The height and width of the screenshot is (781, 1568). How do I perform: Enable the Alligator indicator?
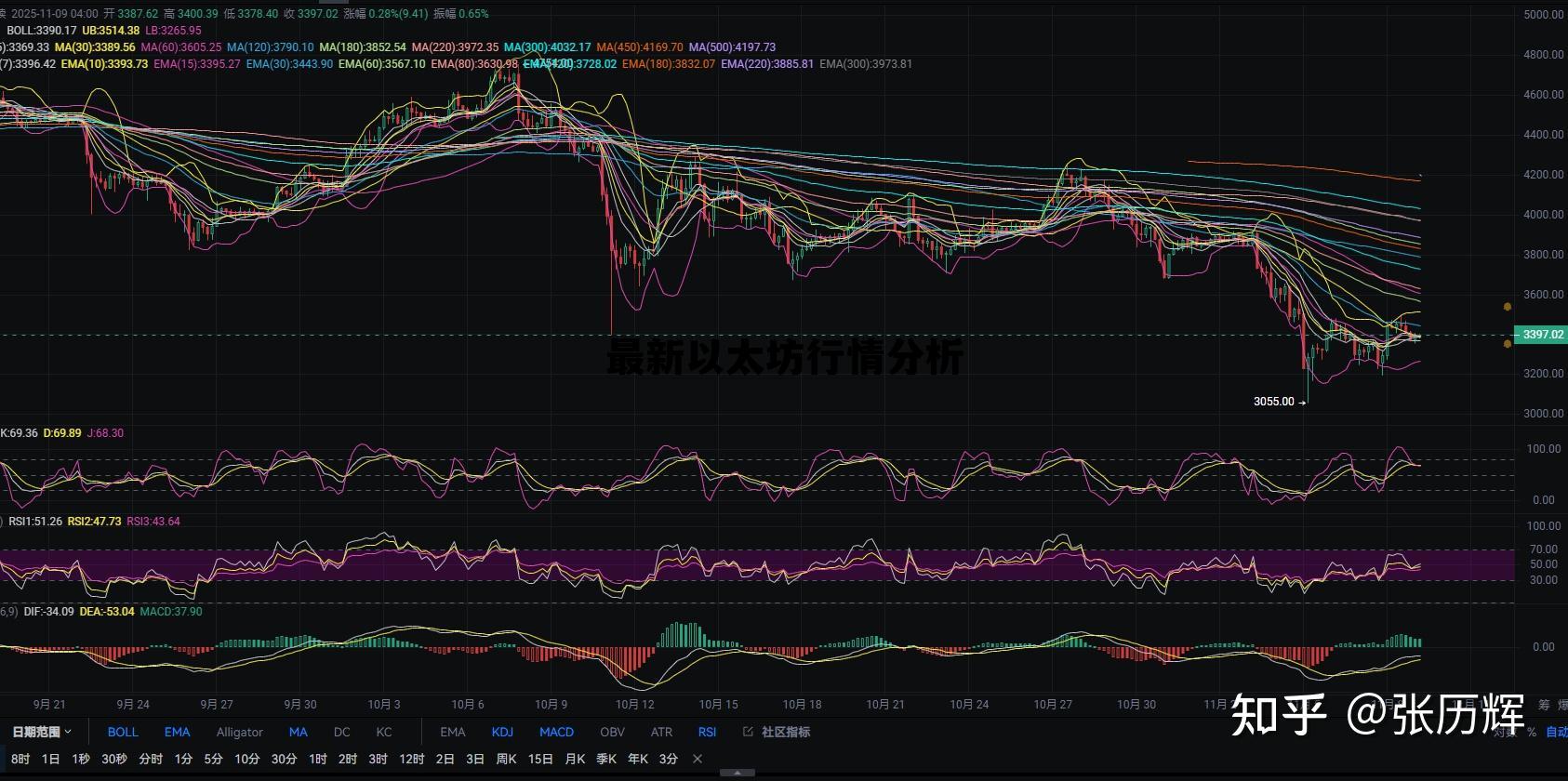(x=240, y=732)
